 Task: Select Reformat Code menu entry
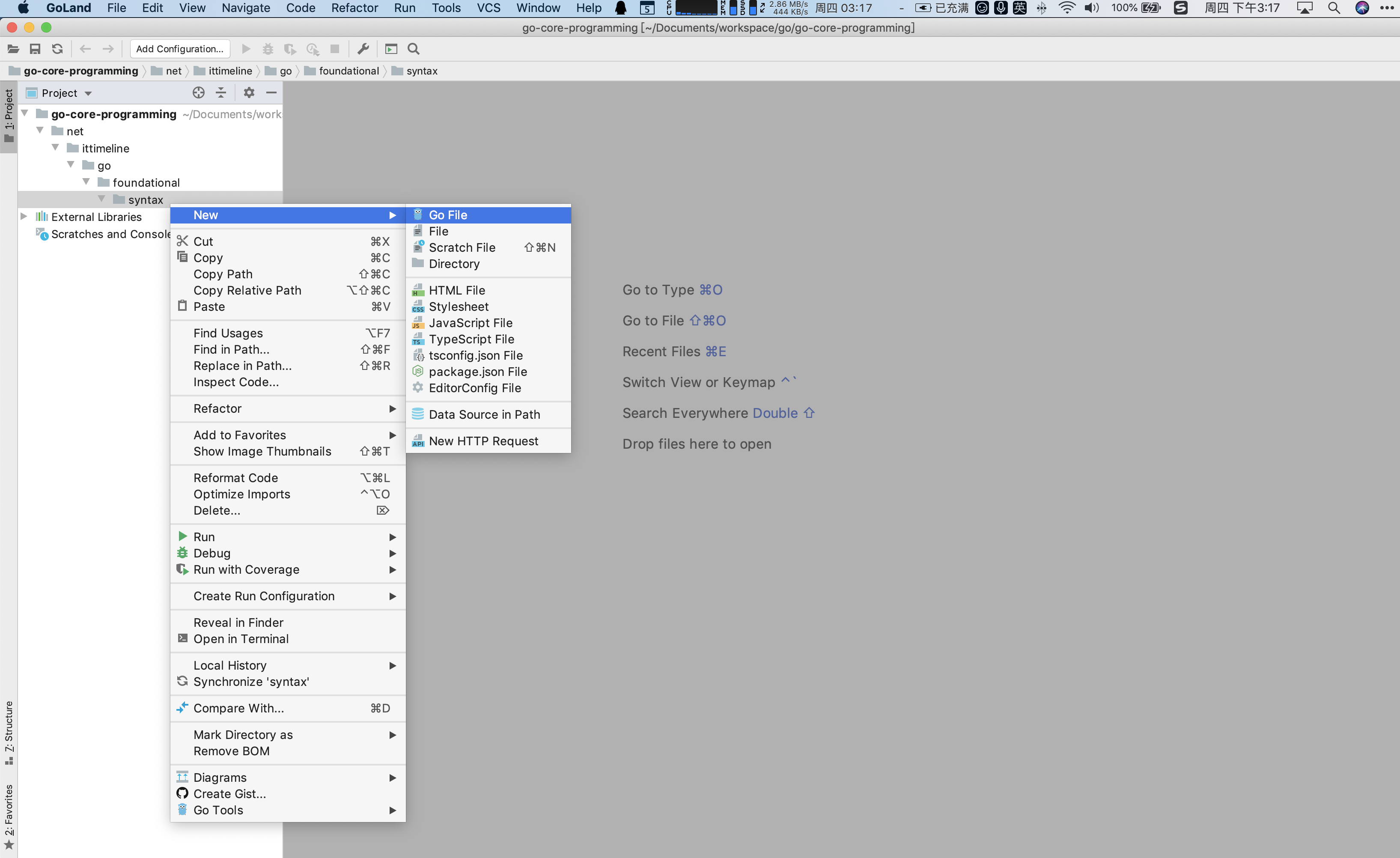coord(288,478)
